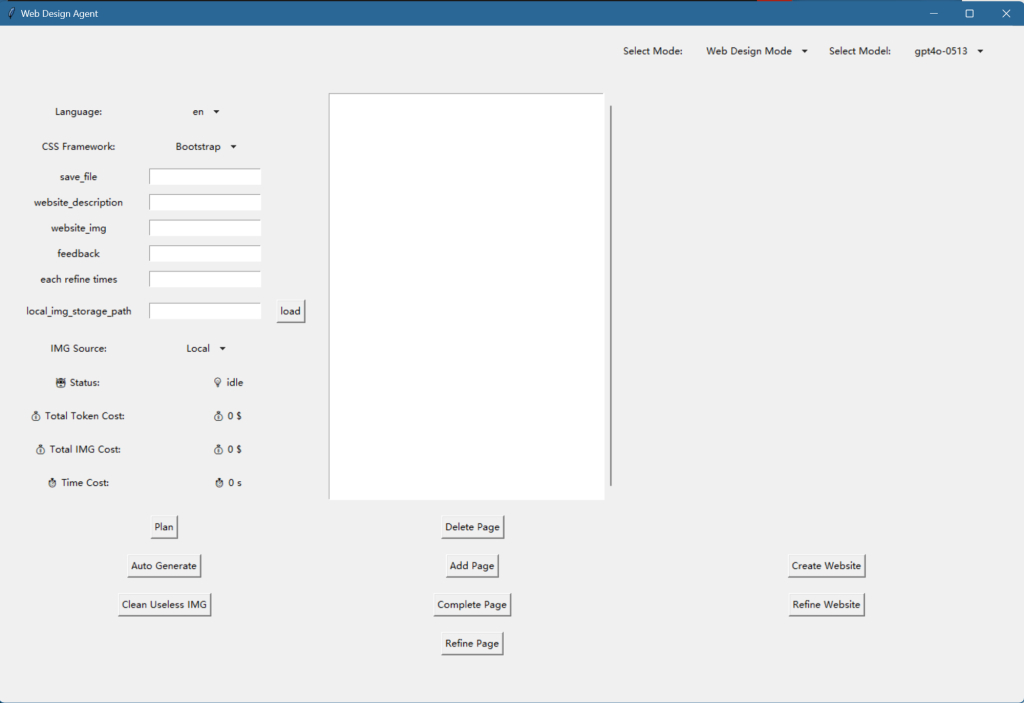Click the lightbulb icon beside idle status
The image size is (1024, 703).
218,382
